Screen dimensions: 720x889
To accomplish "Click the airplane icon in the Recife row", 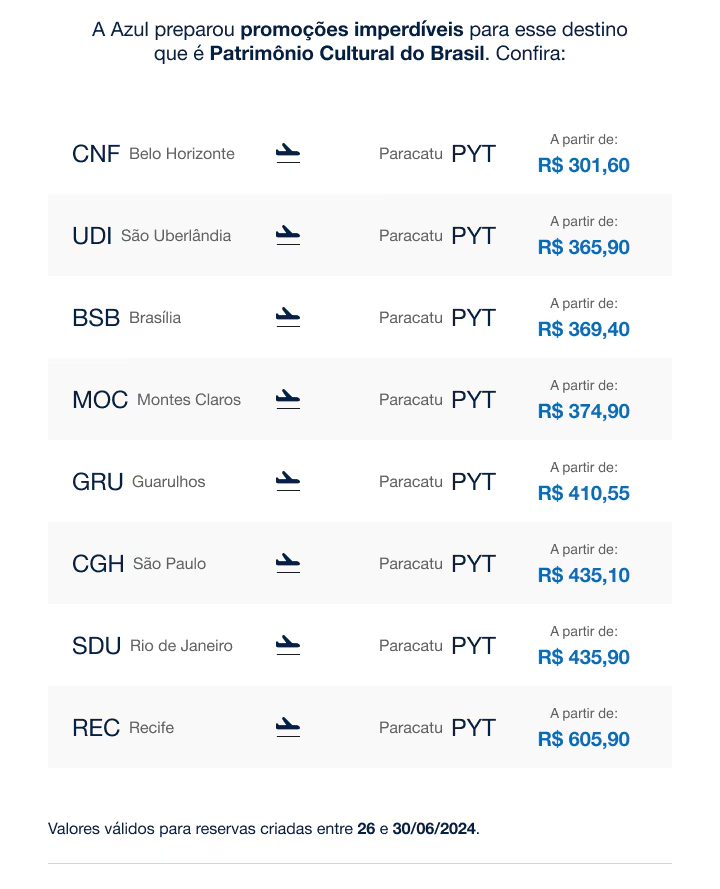I will (x=288, y=728).
